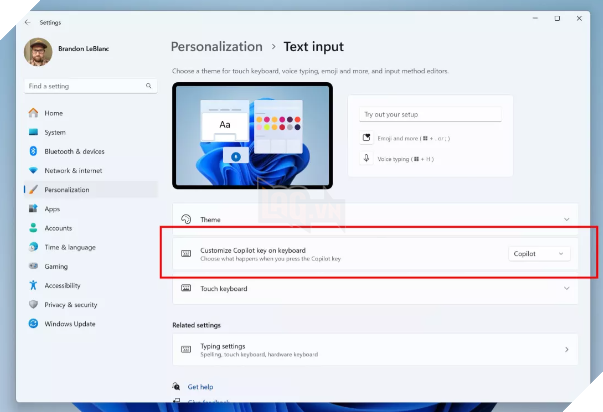This screenshot has width=603, height=412.
Task: Select Personalization in sidebar
Action: 91,189
